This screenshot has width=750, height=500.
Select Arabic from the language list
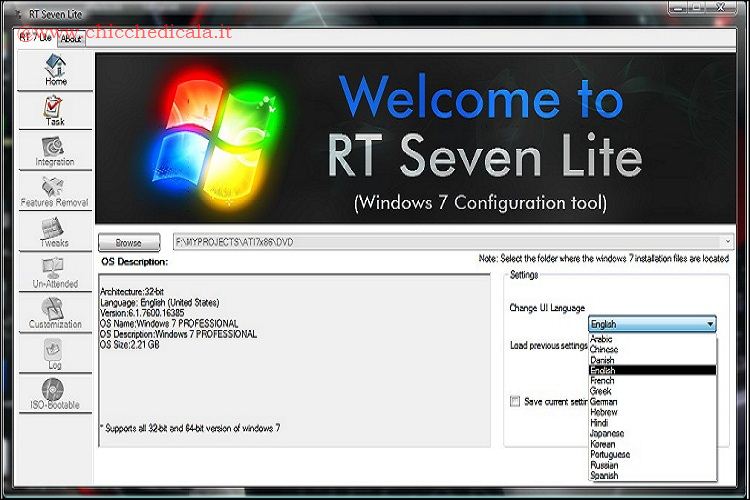coord(602,339)
